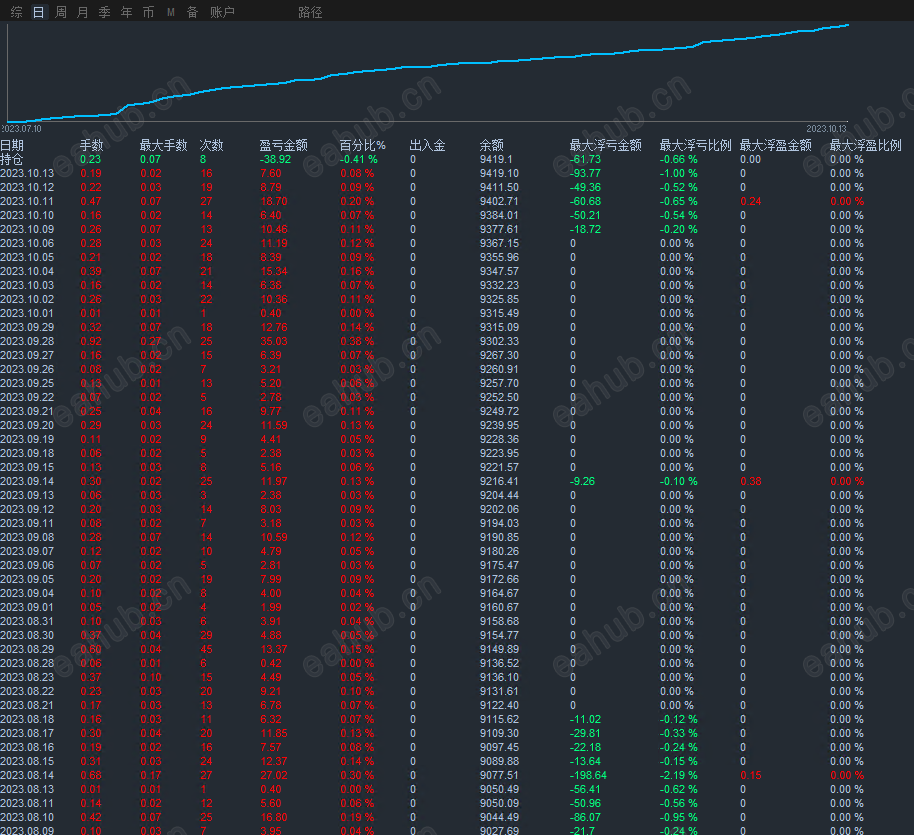Open the 备 notes tab
The width and height of the screenshot is (914, 835).
point(192,12)
